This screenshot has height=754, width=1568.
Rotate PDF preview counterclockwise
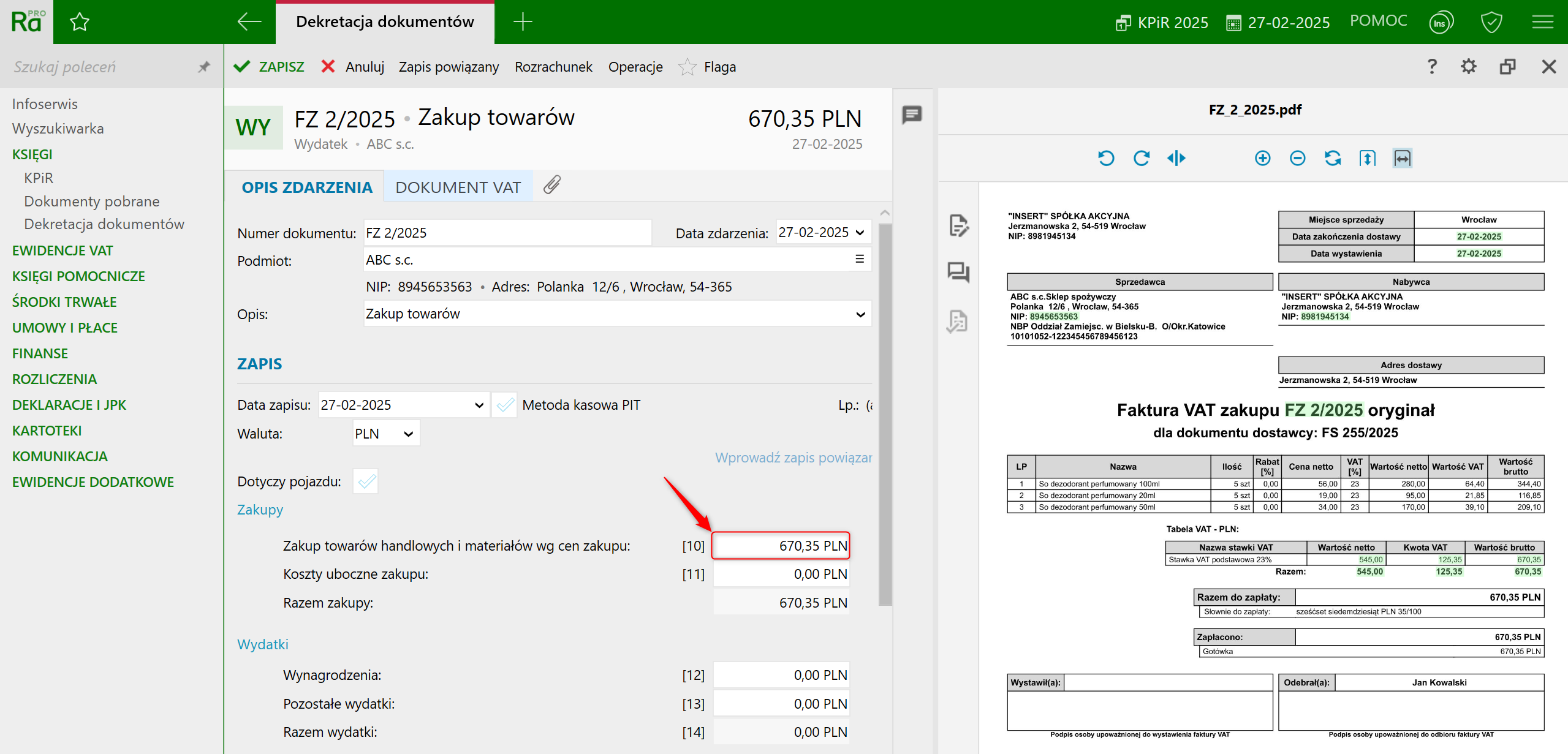(x=1105, y=159)
